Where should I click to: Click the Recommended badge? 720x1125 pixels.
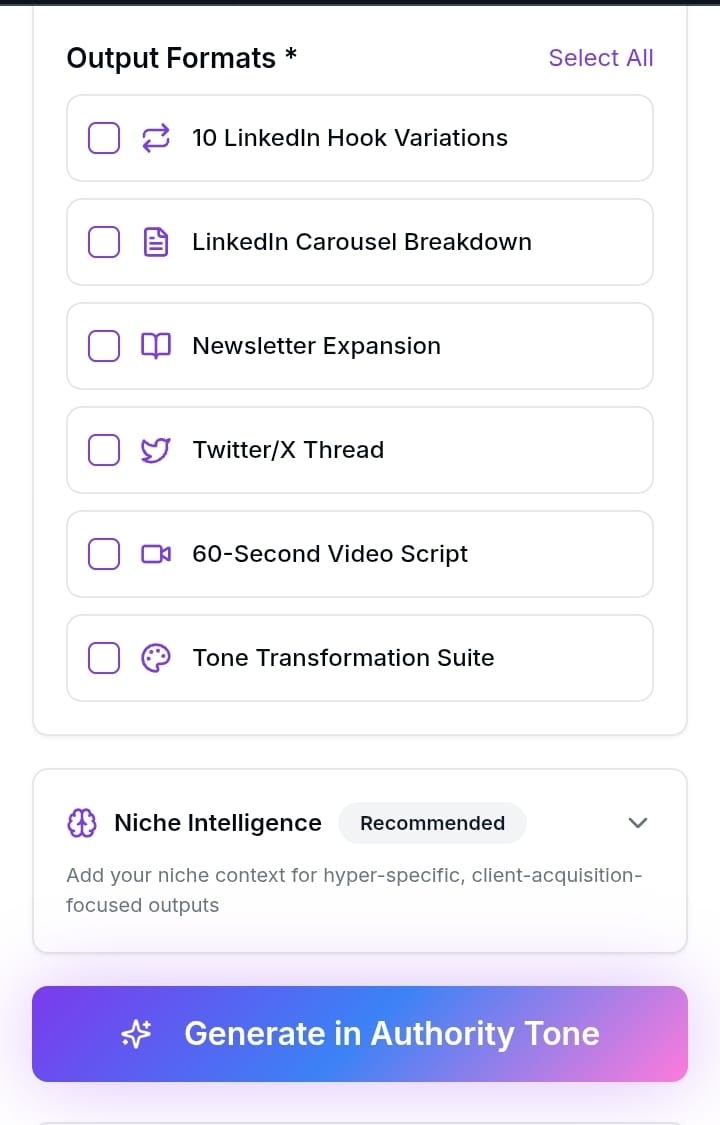click(x=432, y=823)
